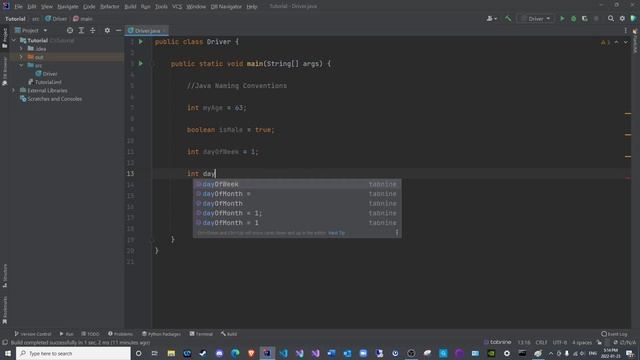Hide the Project tool window with minus icon
Screen dimensions: 640x360
pos(118,31)
